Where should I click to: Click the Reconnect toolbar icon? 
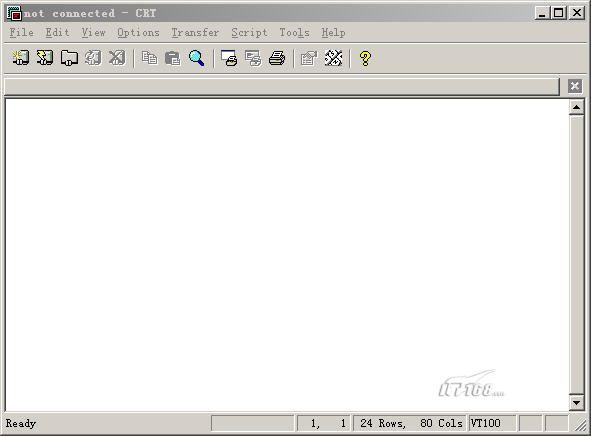pyautogui.click(x=93, y=58)
